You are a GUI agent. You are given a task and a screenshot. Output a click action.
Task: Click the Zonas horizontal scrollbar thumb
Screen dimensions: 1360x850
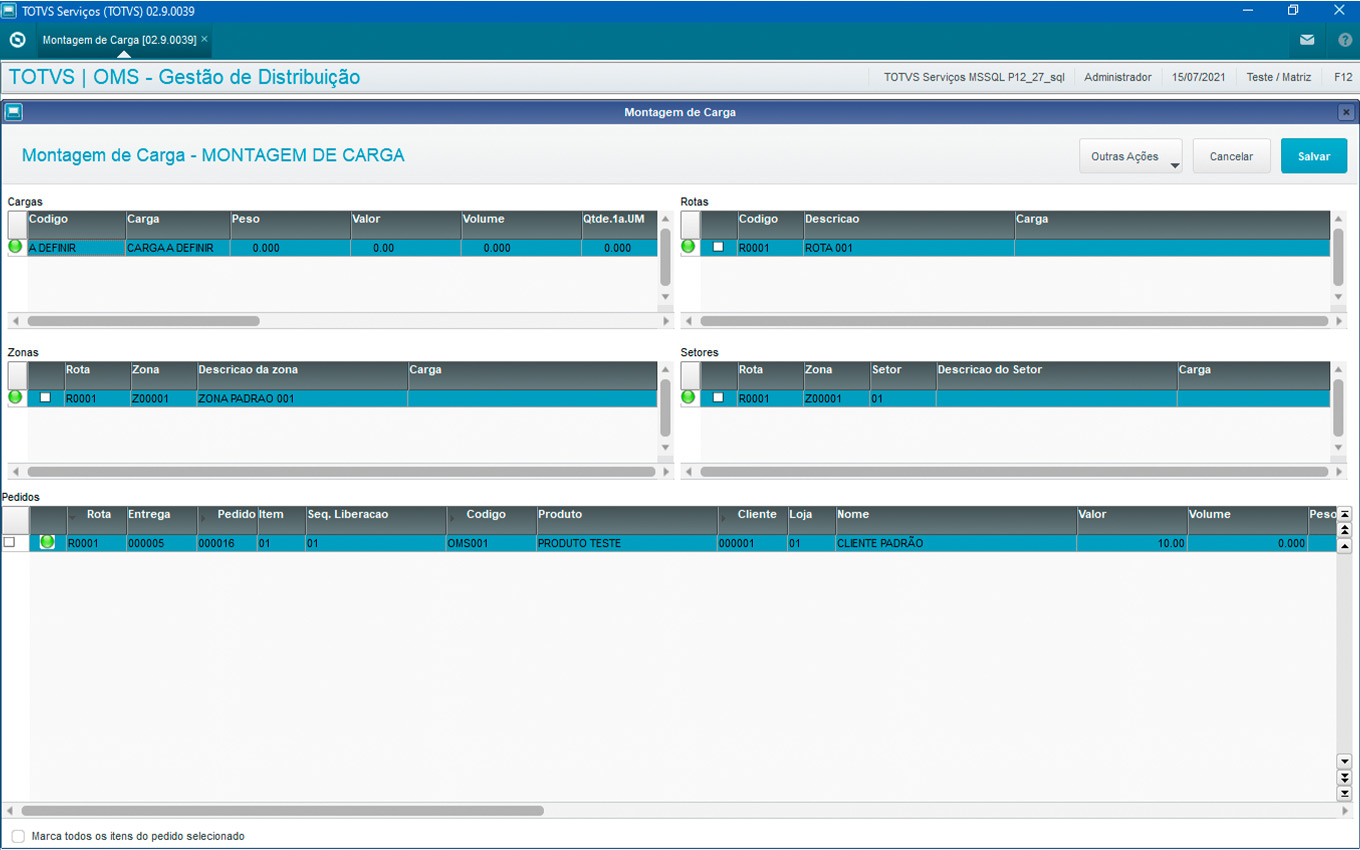click(x=341, y=472)
